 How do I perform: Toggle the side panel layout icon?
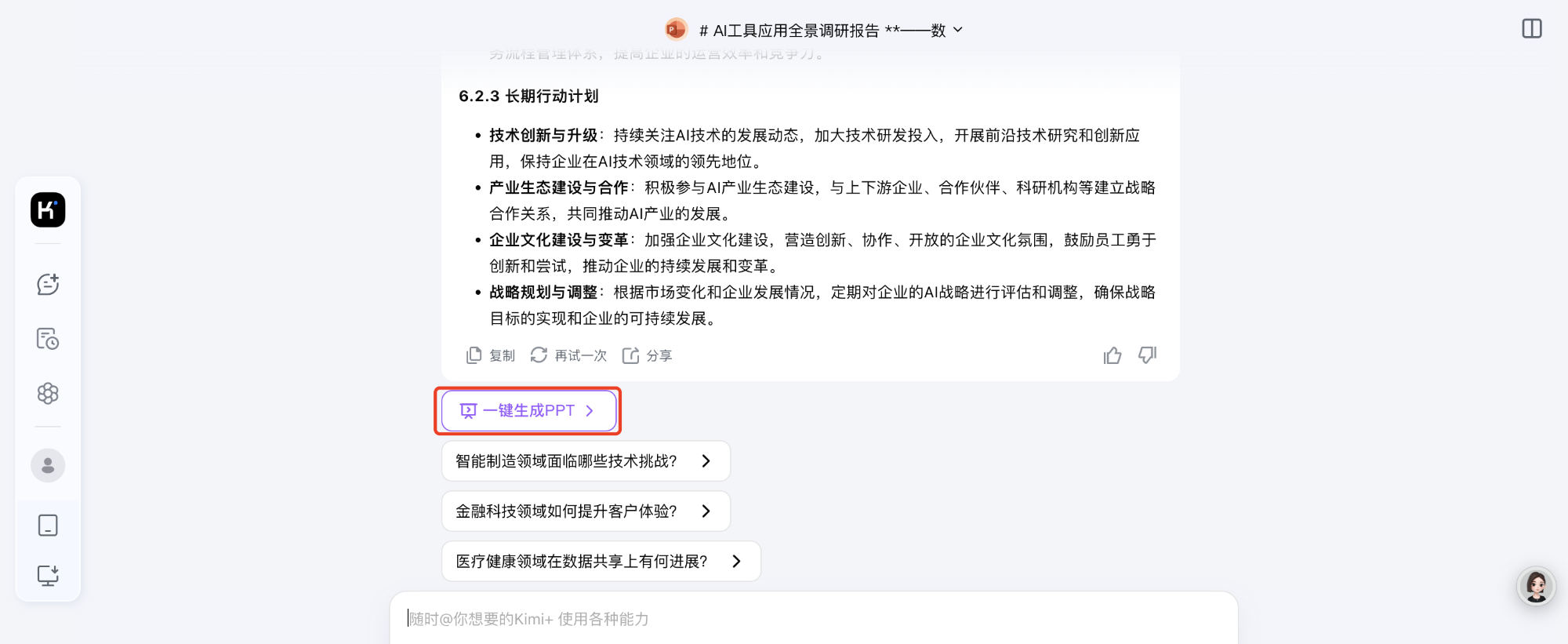[1531, 29]
